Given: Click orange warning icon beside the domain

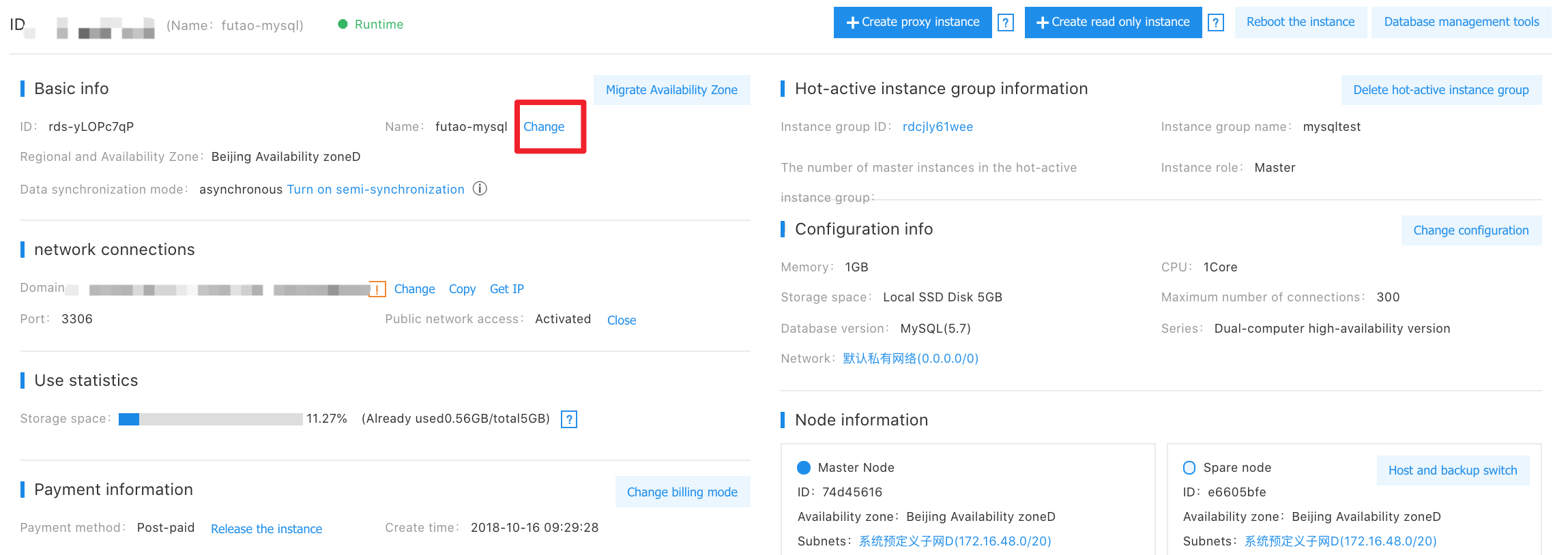Looking at the screenshot, I should 377,289.
